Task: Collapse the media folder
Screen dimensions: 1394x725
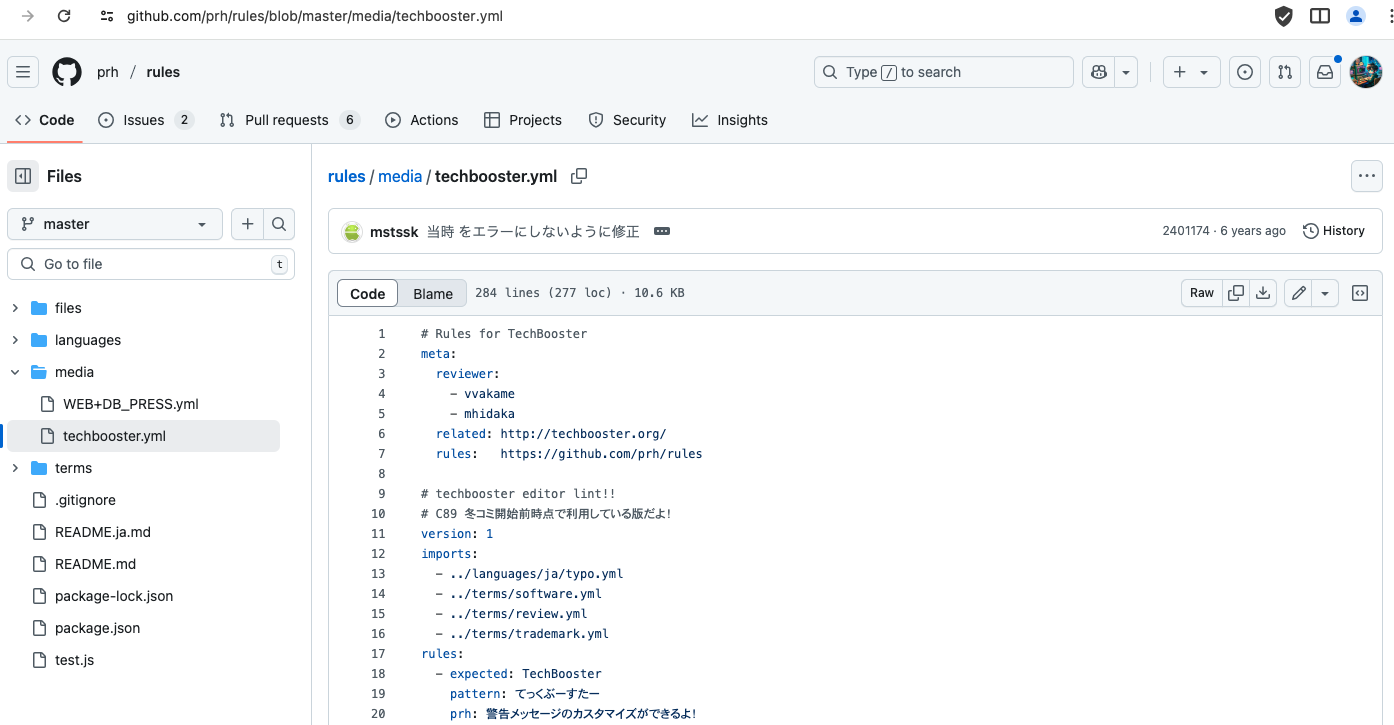Action: click(x=15, y=372)
